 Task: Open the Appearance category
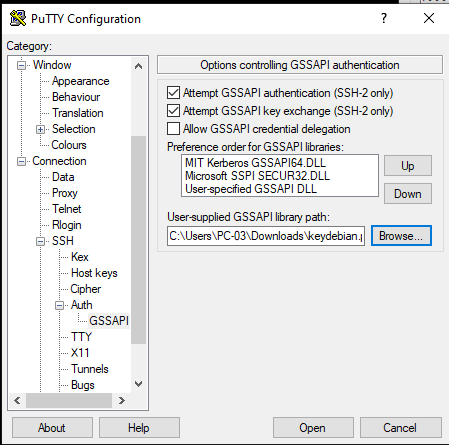click(x=80, y=81)
